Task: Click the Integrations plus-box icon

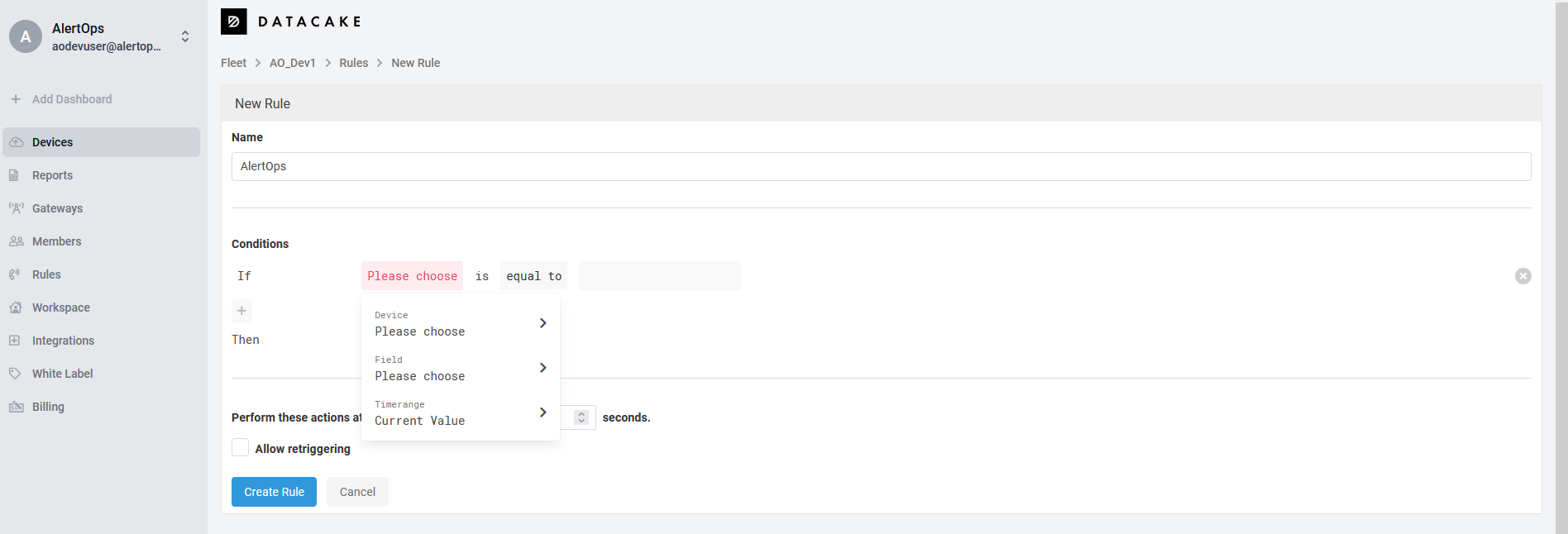Action: (x=15, y=341)
